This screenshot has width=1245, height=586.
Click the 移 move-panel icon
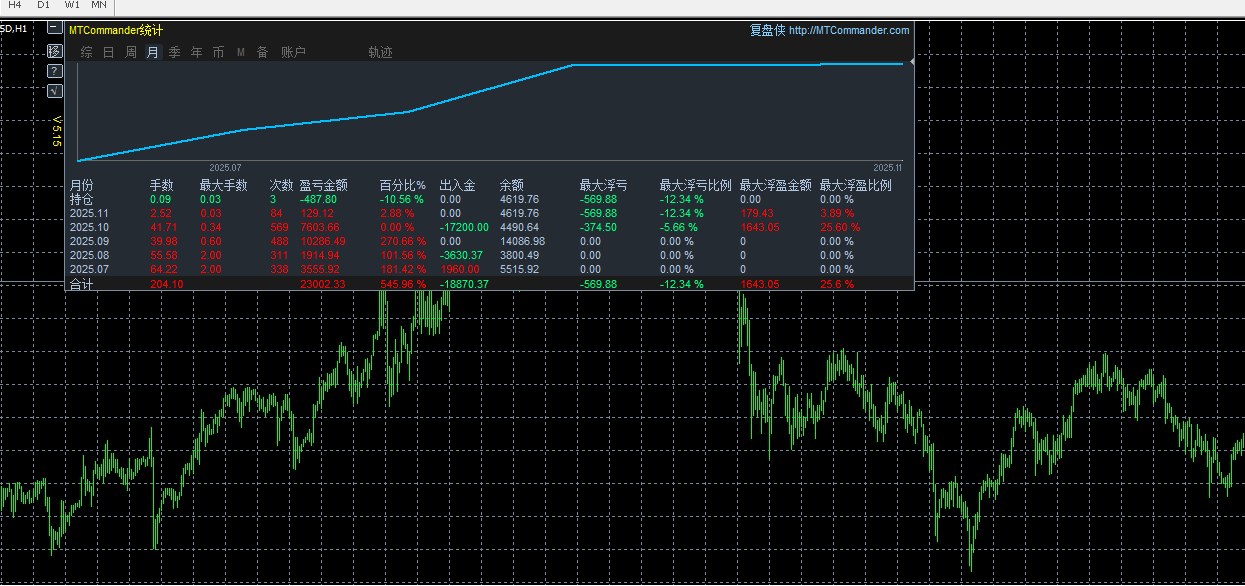pyautogui.click(x=54, y=50)
